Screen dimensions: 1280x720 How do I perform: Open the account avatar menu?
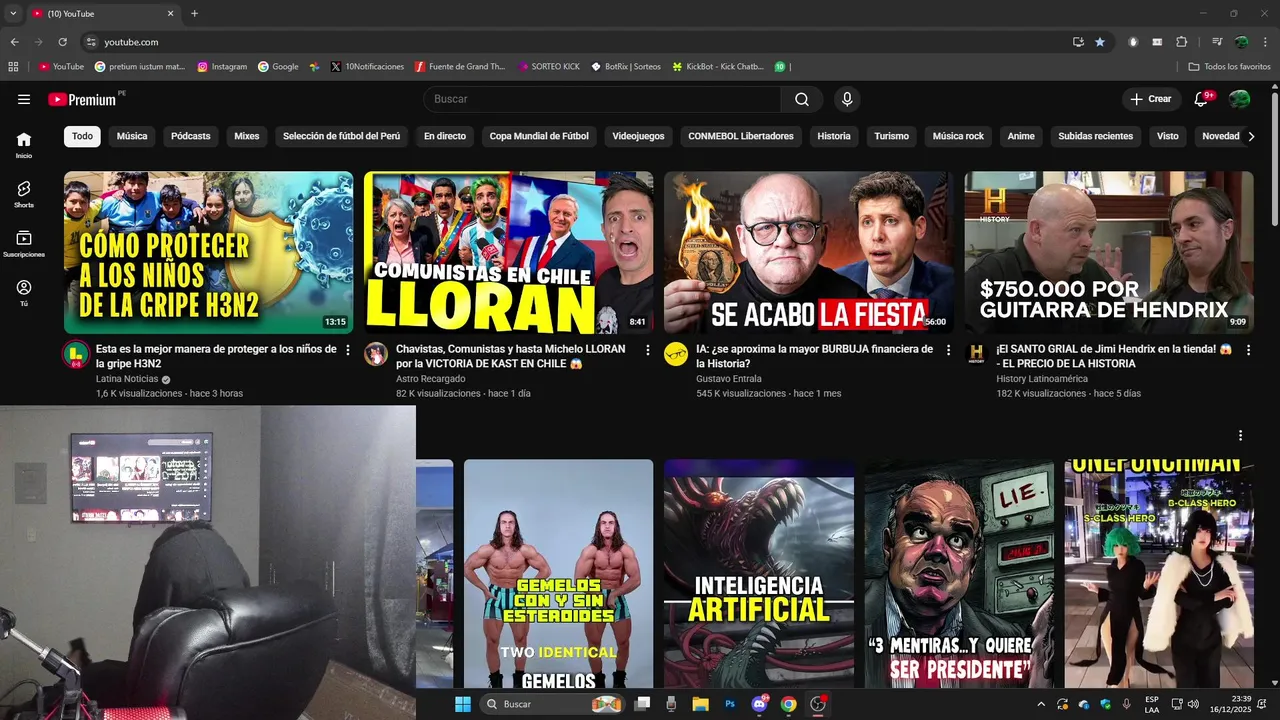(x=1239, y=99)
